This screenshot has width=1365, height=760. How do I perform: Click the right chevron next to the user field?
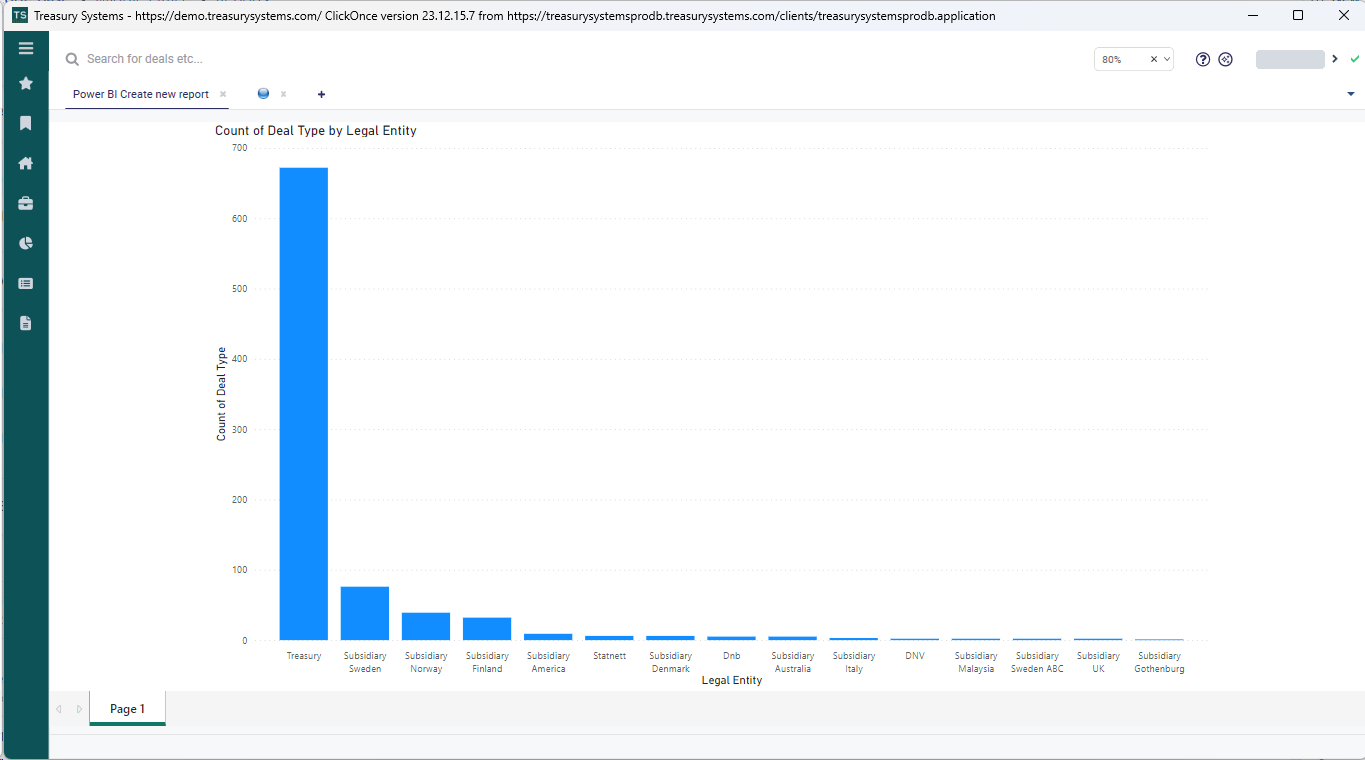(1335, 59)
